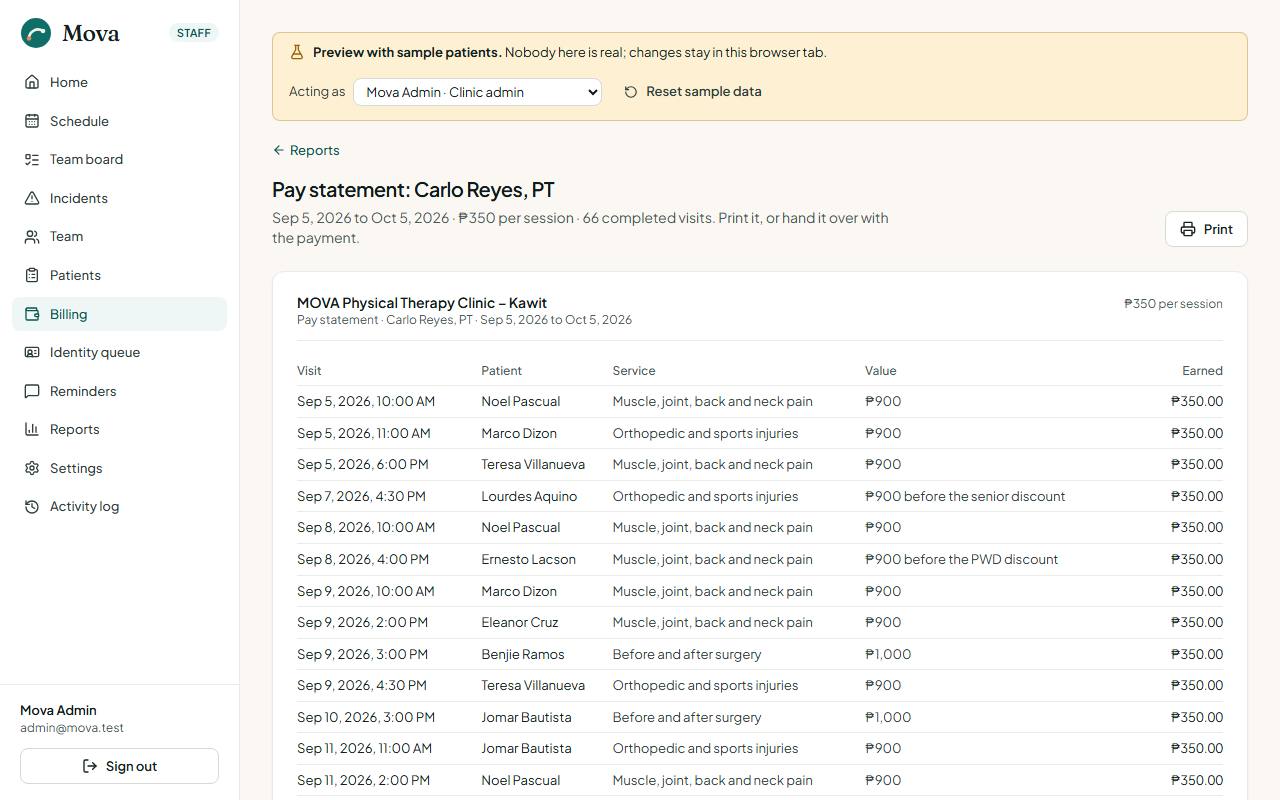Click the Patients clipboard icon
This screenshot has height=800, width=1280.
(32, 275)
